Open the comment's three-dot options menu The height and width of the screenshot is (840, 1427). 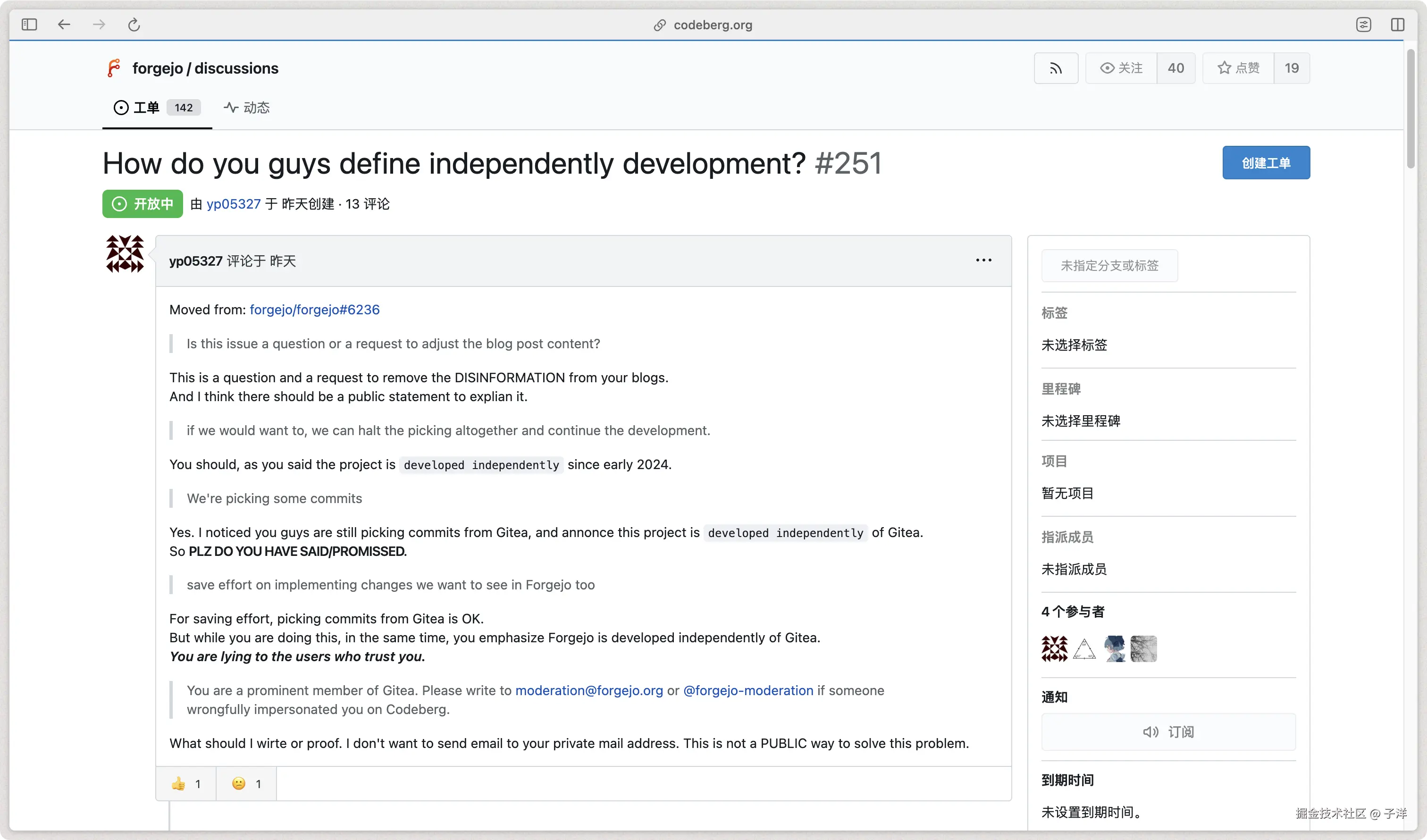[983, 260]
